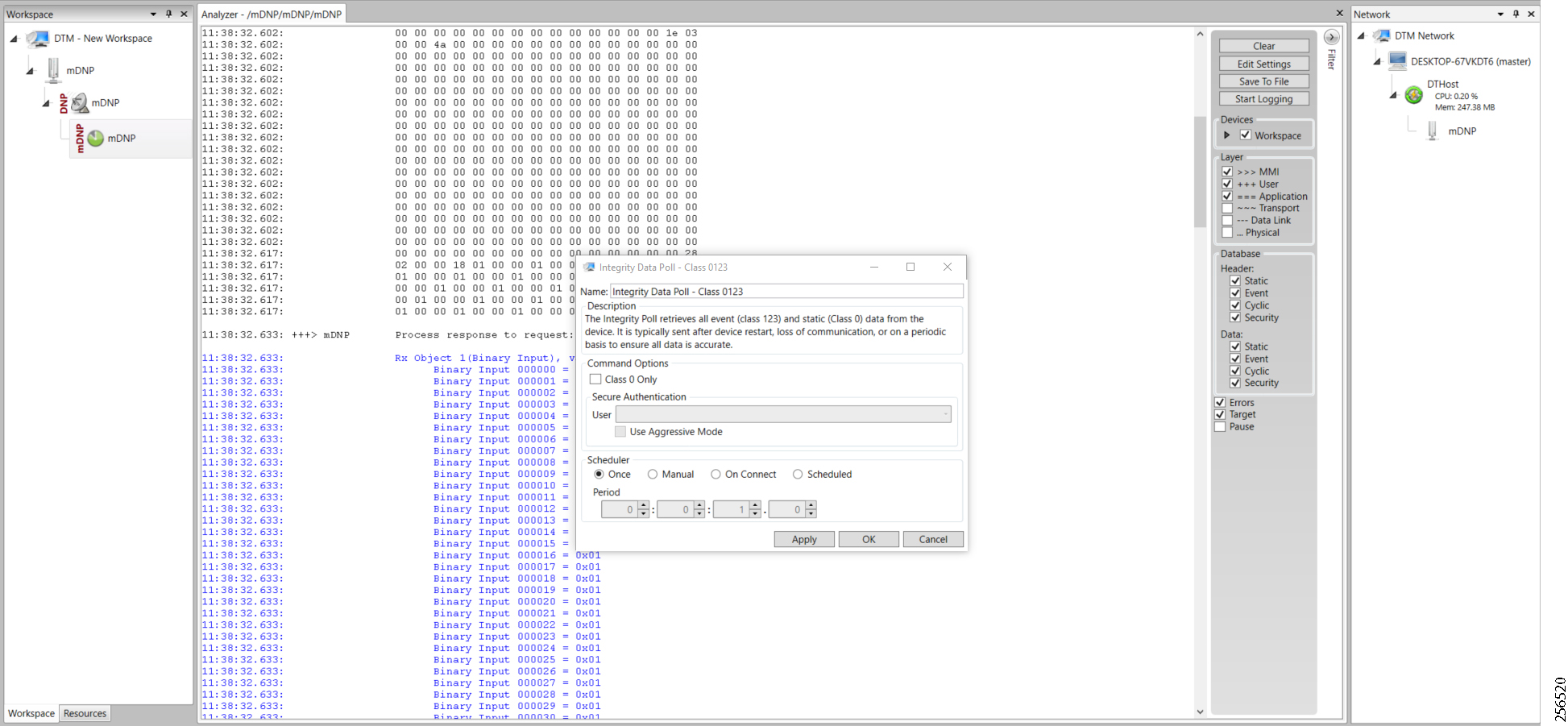This screenshot has height=726, width=1568.
Task: Enable the Data Link layer checkbox
Action: click(x=1227, y=220)
